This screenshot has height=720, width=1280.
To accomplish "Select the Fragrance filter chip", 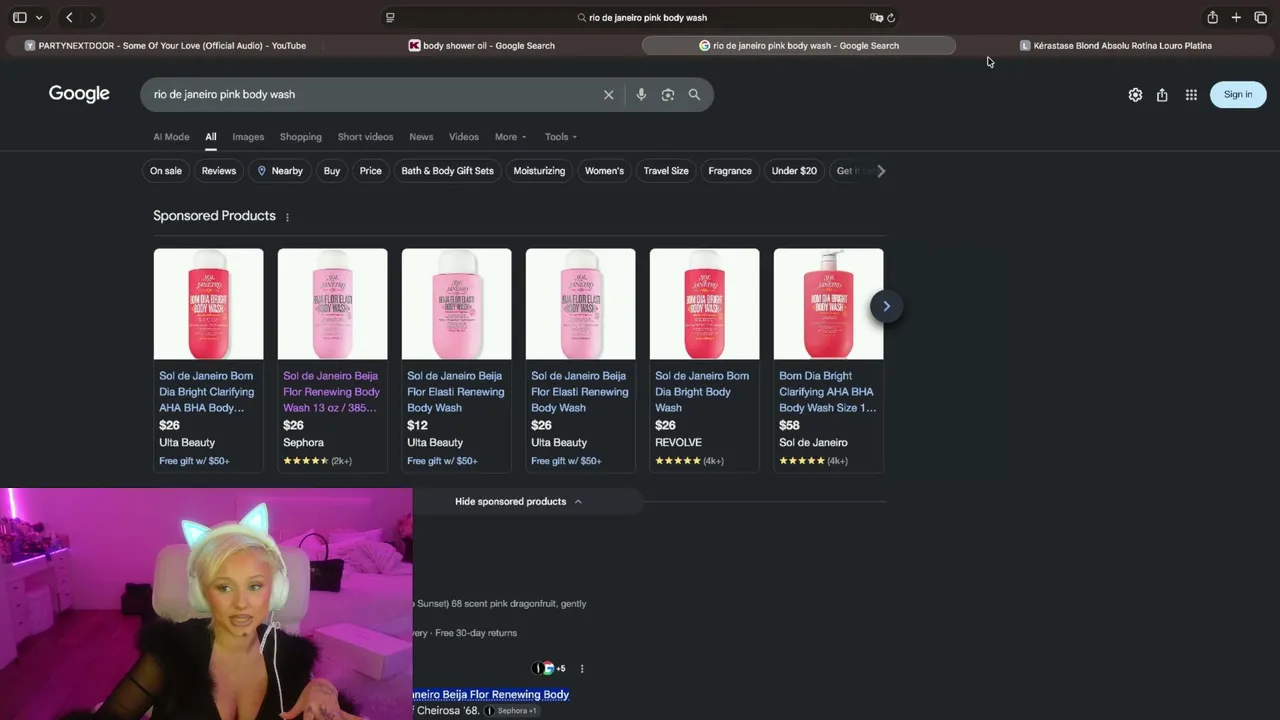I will click(730, 171).
